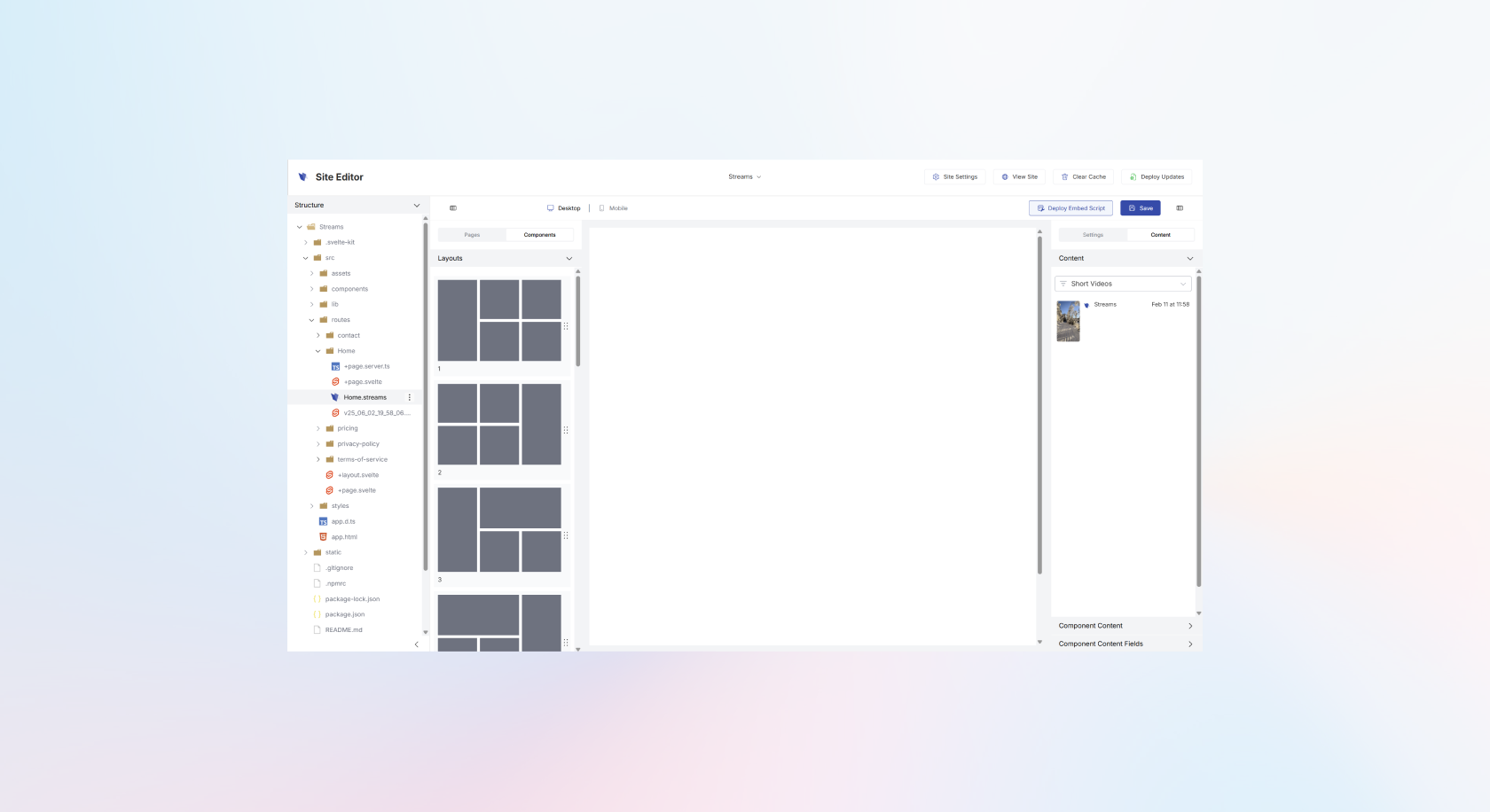Click the View Site eye icon
Viewport: 1490px width, 812px height.
click(1004, 176)
